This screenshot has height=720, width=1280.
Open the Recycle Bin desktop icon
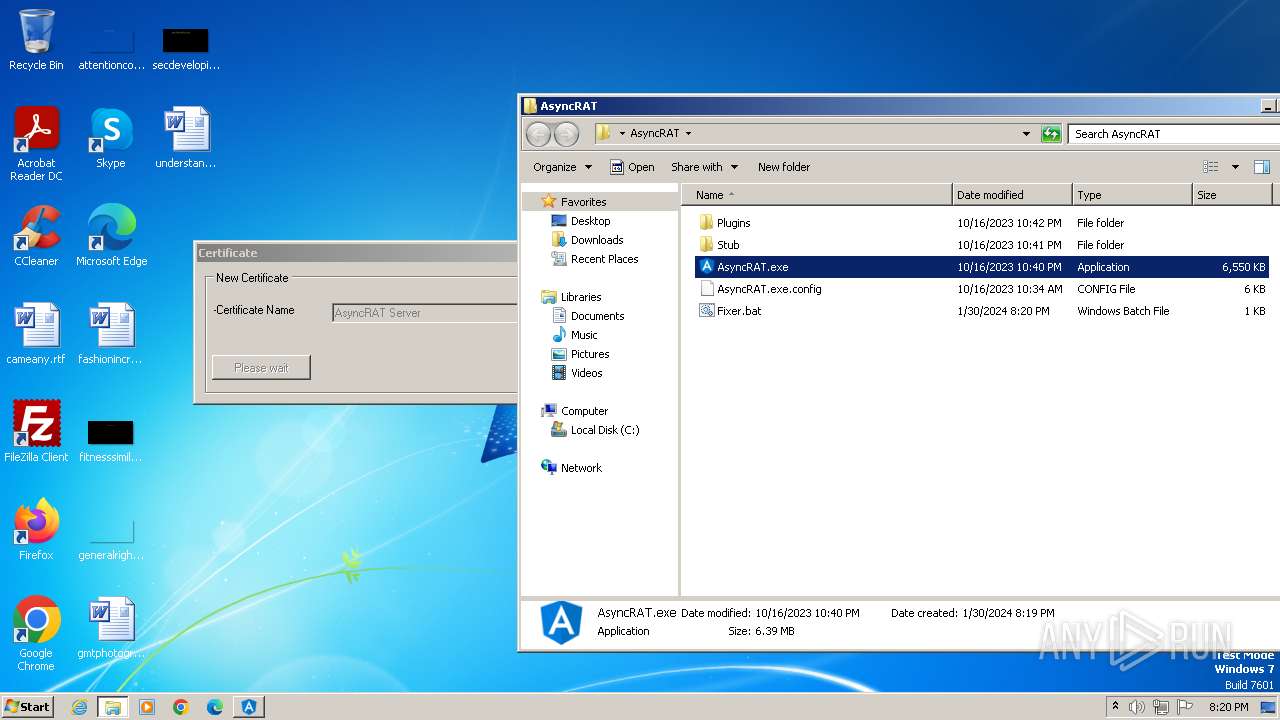(x=36, y=40)
